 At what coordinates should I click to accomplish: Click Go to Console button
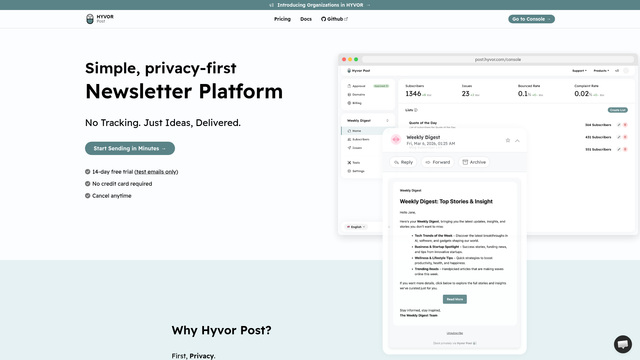click(531, 19)
